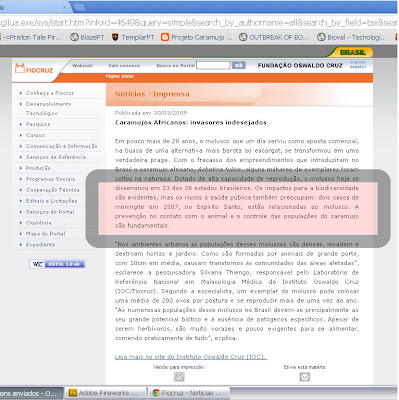Open Serviços de Referência menu item
Viewport: 399px width, 400px height.
coord(56,157)
